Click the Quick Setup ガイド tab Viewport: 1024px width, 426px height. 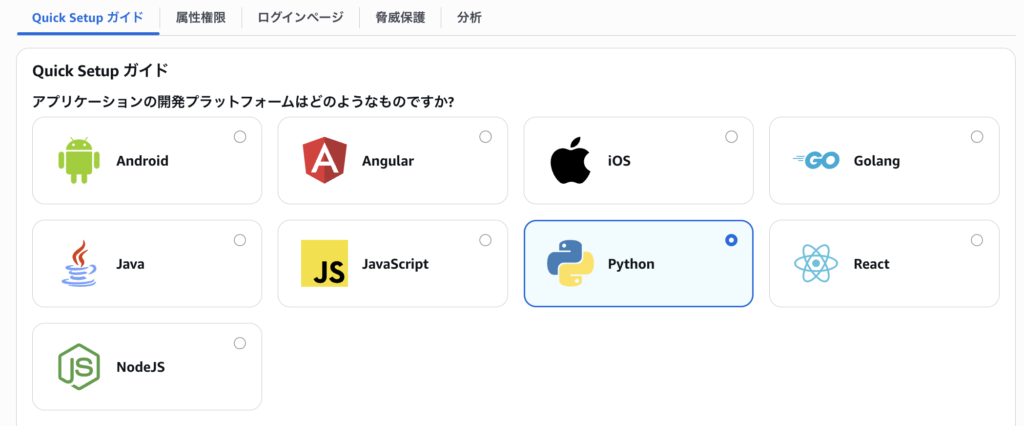coord(88,18)
